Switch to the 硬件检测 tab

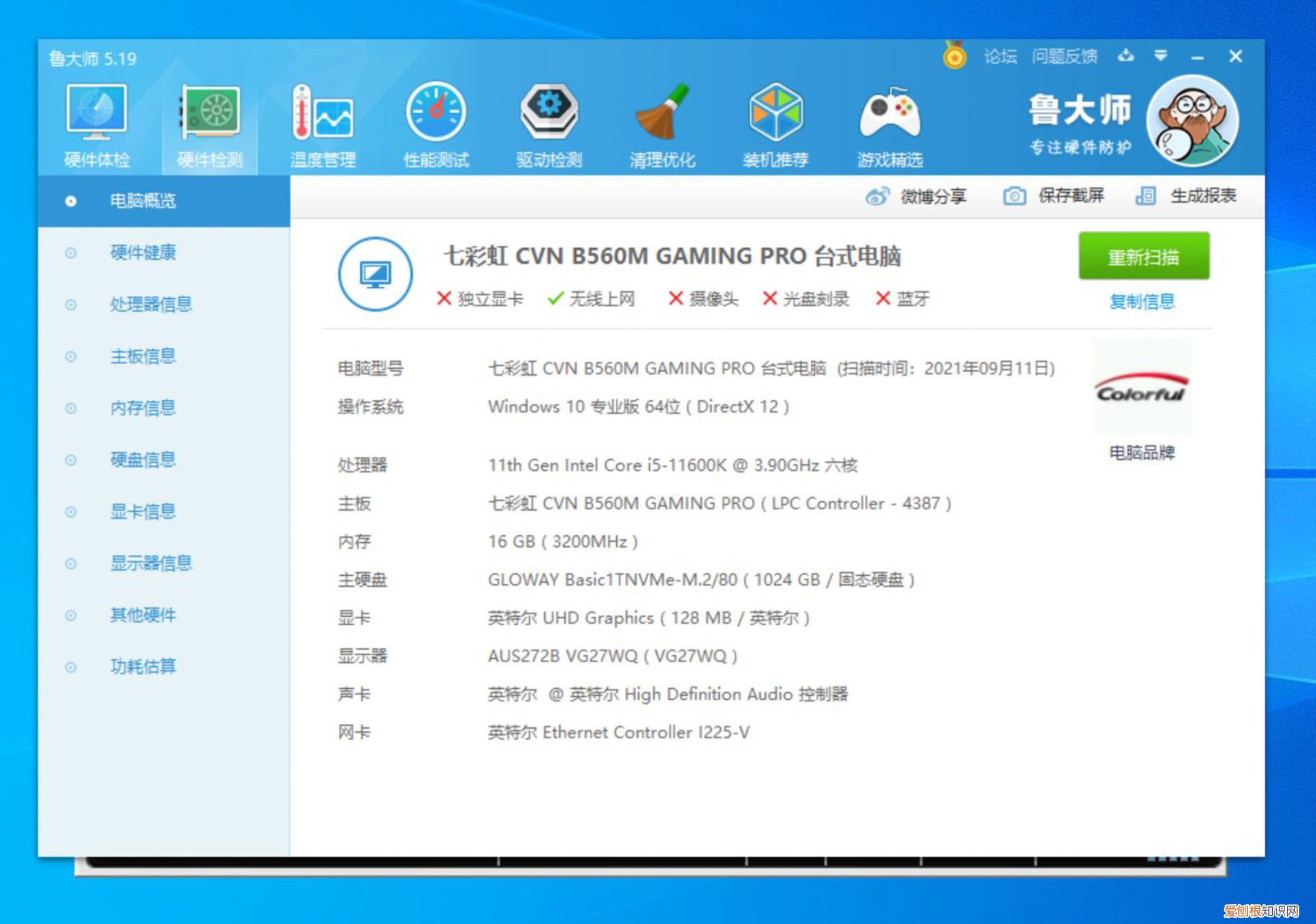click(x=210, y=112)
